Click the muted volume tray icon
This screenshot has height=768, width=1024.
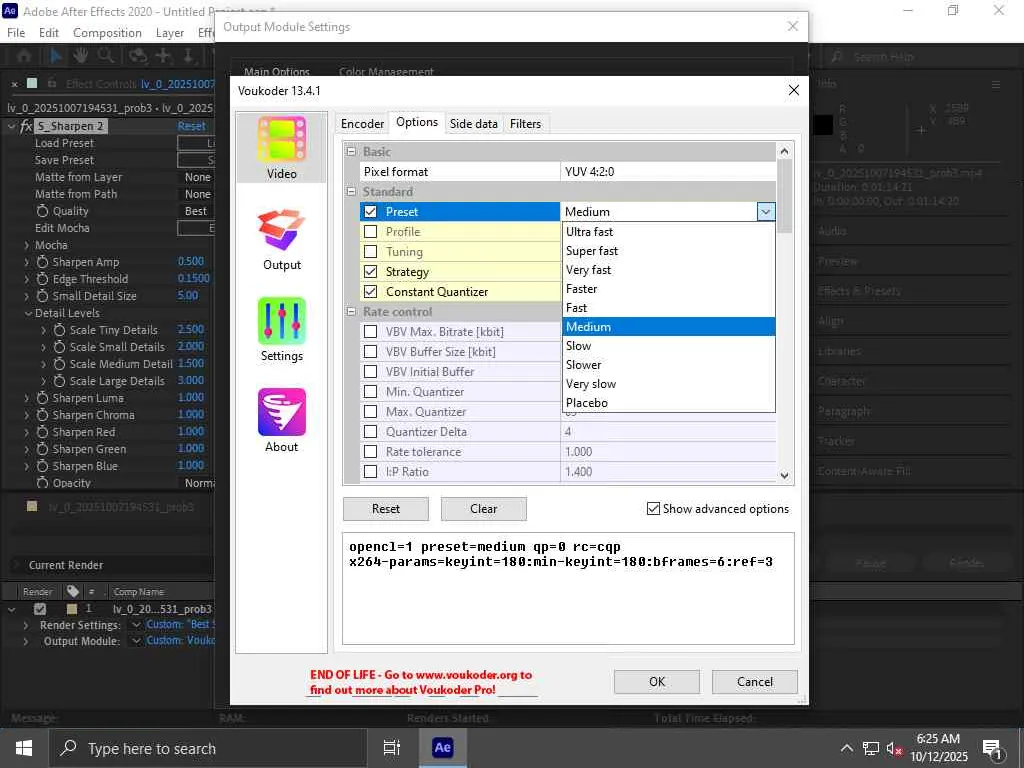[x=894, y=748]
